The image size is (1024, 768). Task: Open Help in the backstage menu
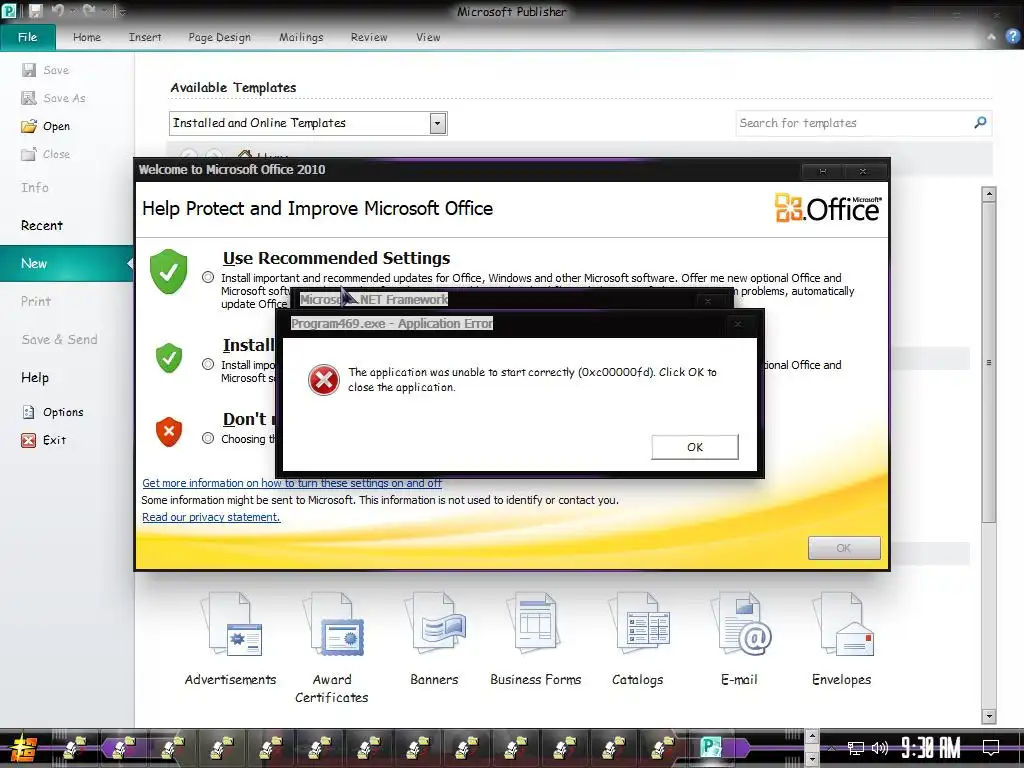[35, 377]
